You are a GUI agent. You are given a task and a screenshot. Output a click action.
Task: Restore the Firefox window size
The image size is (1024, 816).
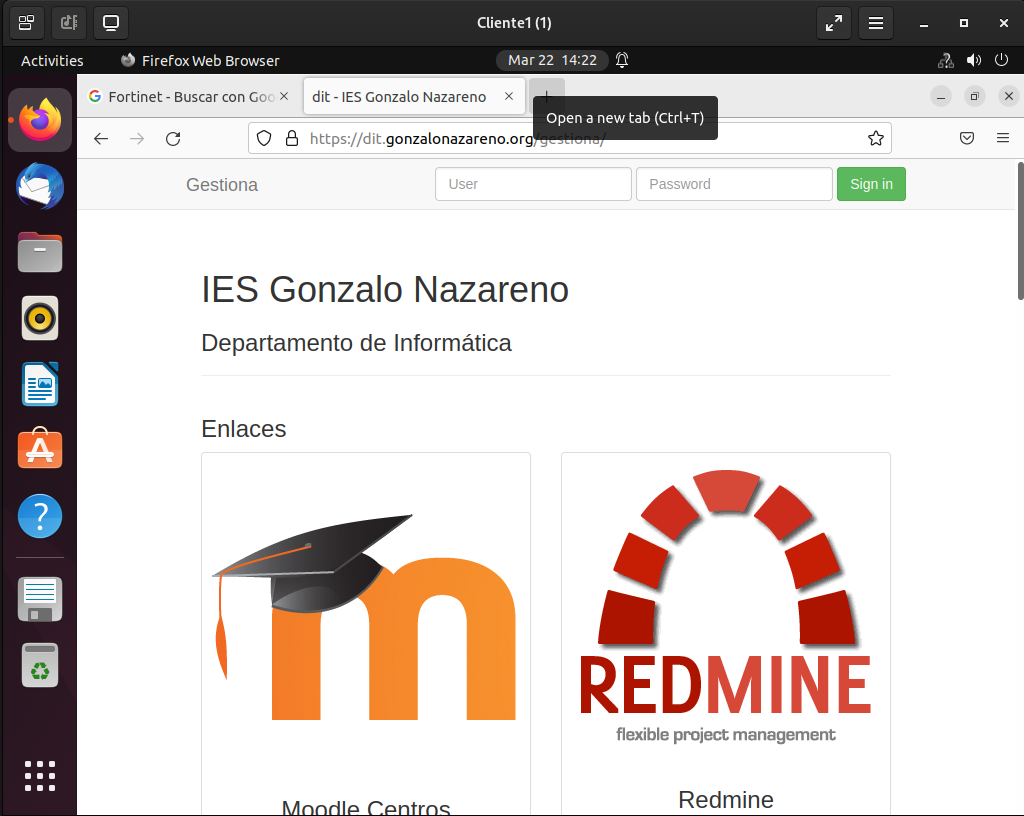(x=974, y=97)
